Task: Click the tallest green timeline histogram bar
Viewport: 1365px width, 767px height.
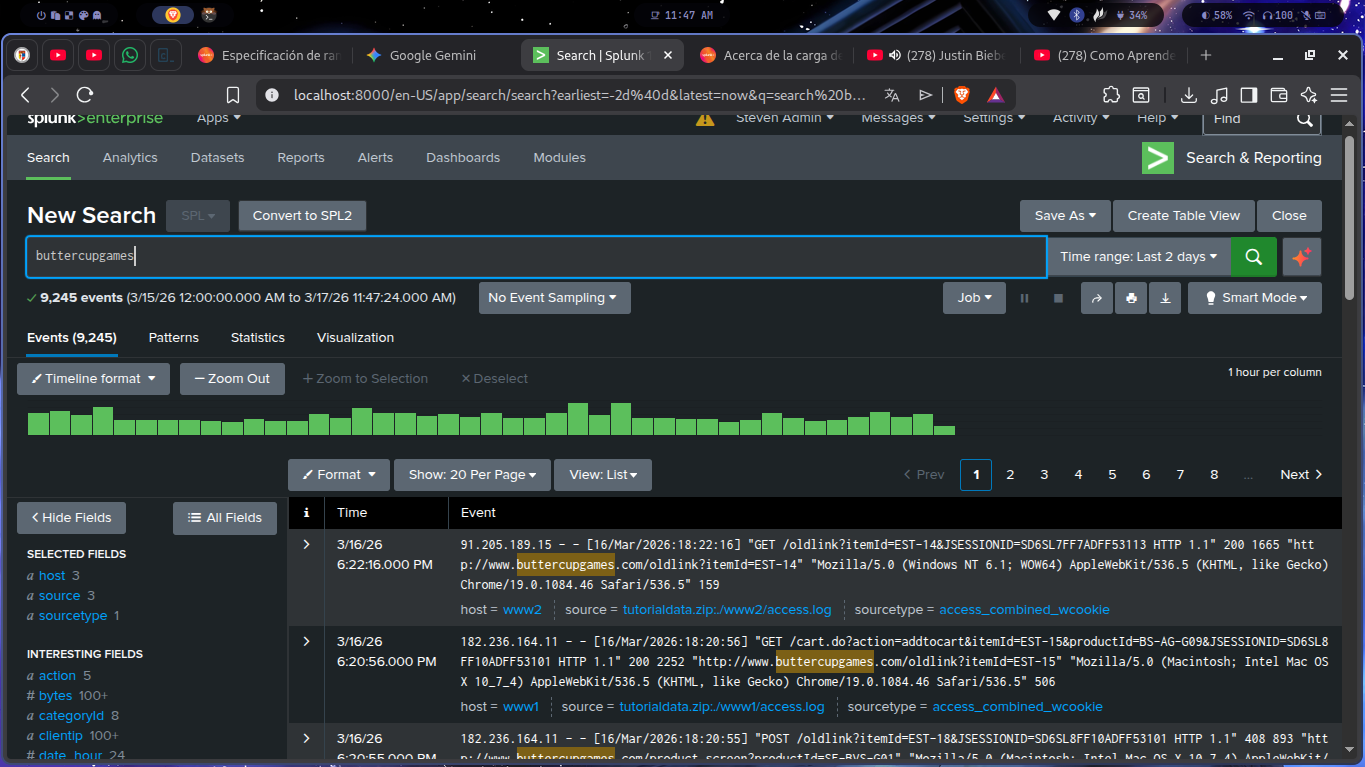Action: (577, 419)
